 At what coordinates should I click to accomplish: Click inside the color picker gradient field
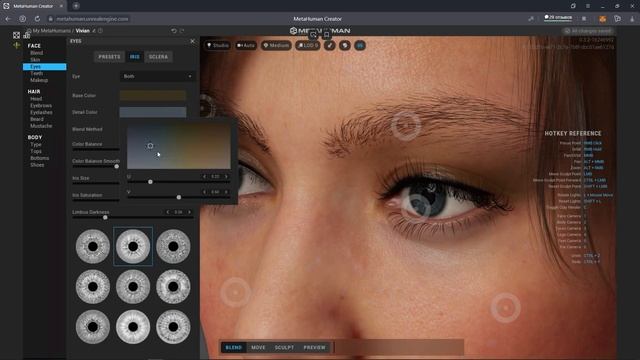179,147
